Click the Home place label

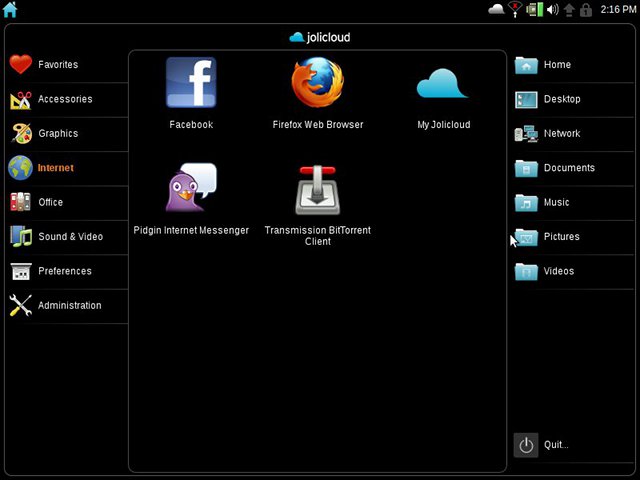[x=557, y=64]
